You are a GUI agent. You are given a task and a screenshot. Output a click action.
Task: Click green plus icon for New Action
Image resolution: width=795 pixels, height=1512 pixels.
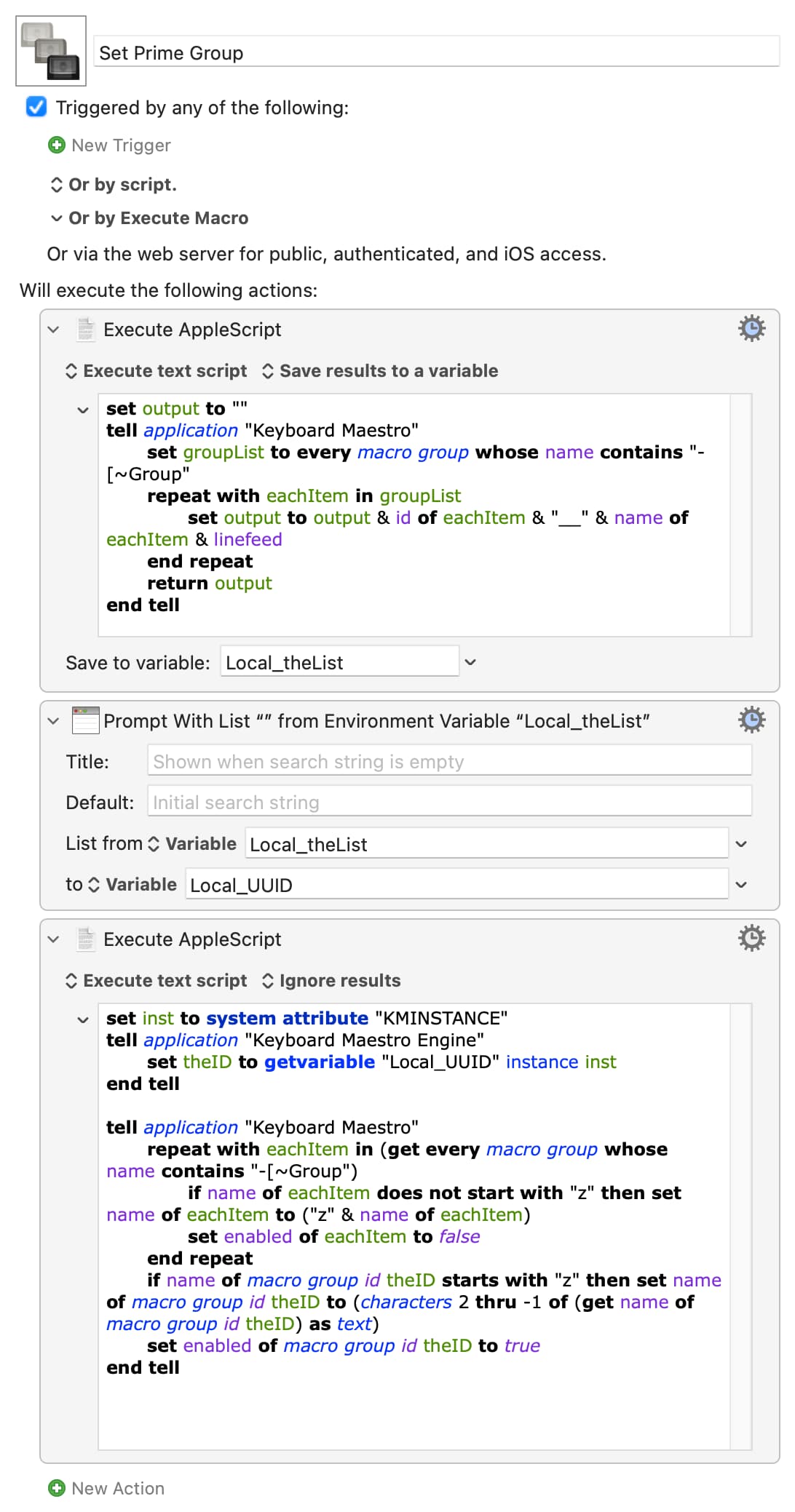point(57,1488)
